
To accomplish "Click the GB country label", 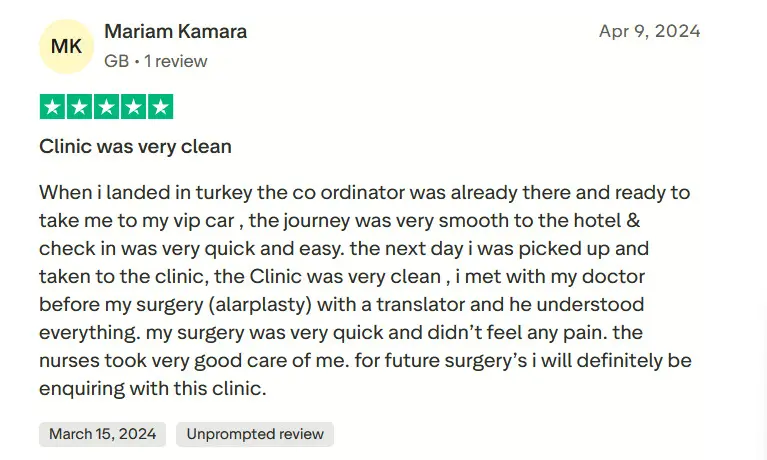I will pos(116,61).
